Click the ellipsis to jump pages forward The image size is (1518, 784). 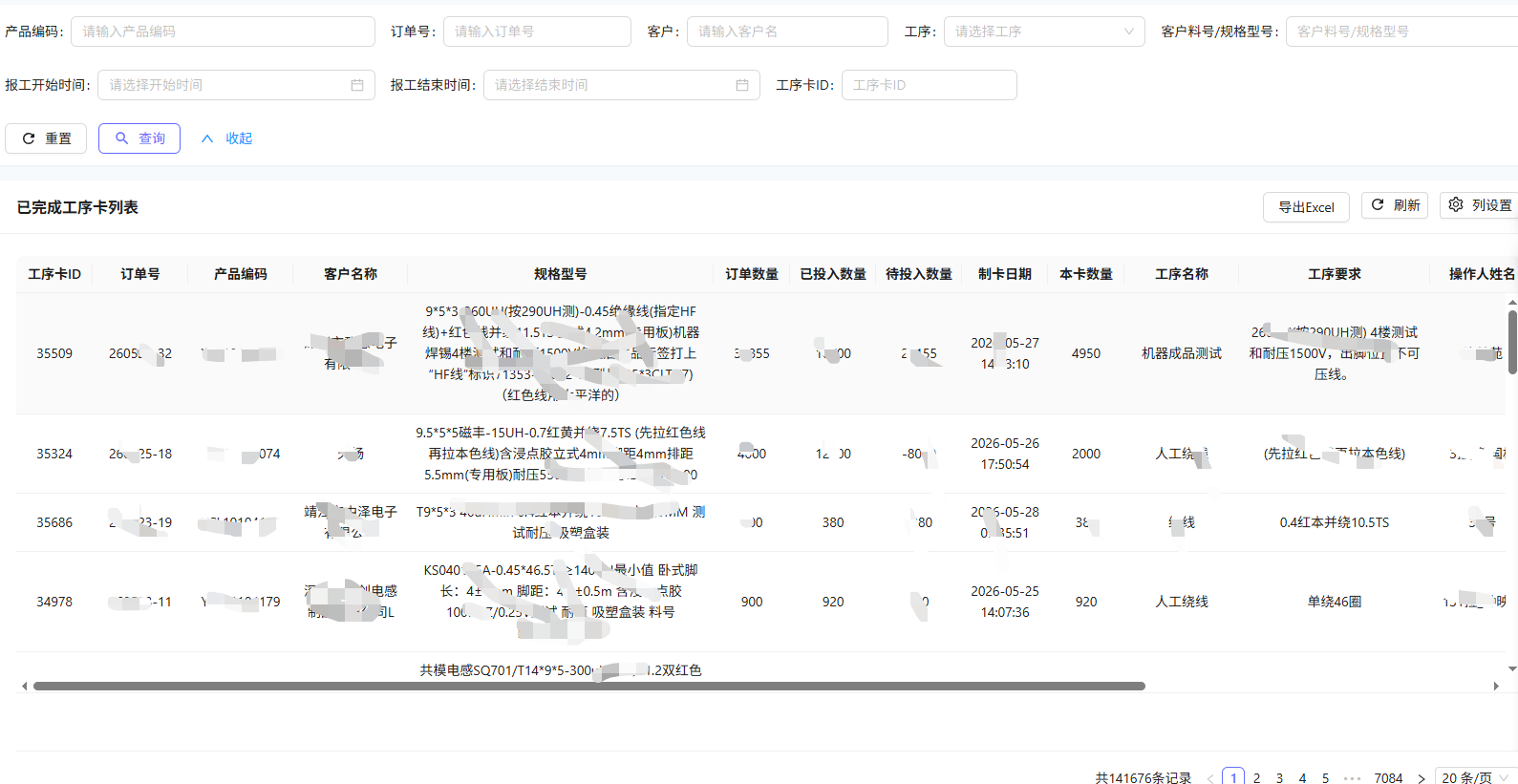pyautogui.click(x=1352, y=778)
